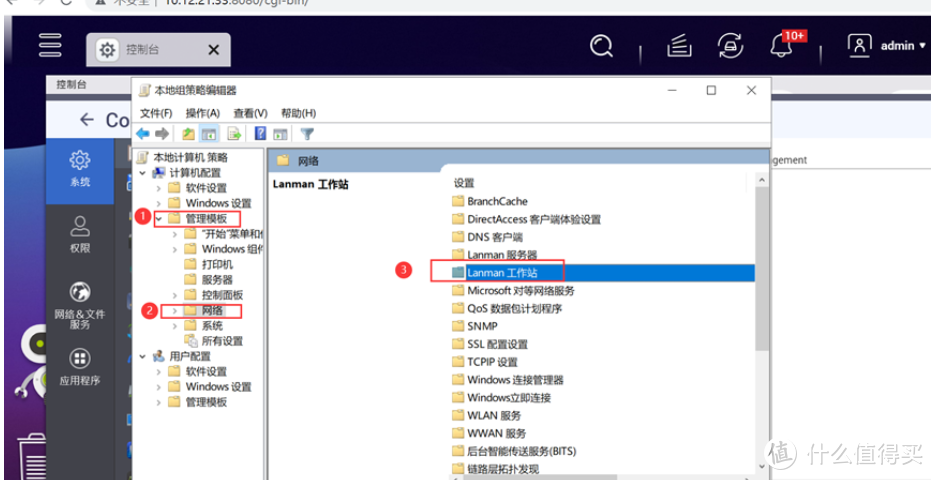Expand the 网络 tree node arrow
Screen dimensions: 934x480
(x=175, y=311)
